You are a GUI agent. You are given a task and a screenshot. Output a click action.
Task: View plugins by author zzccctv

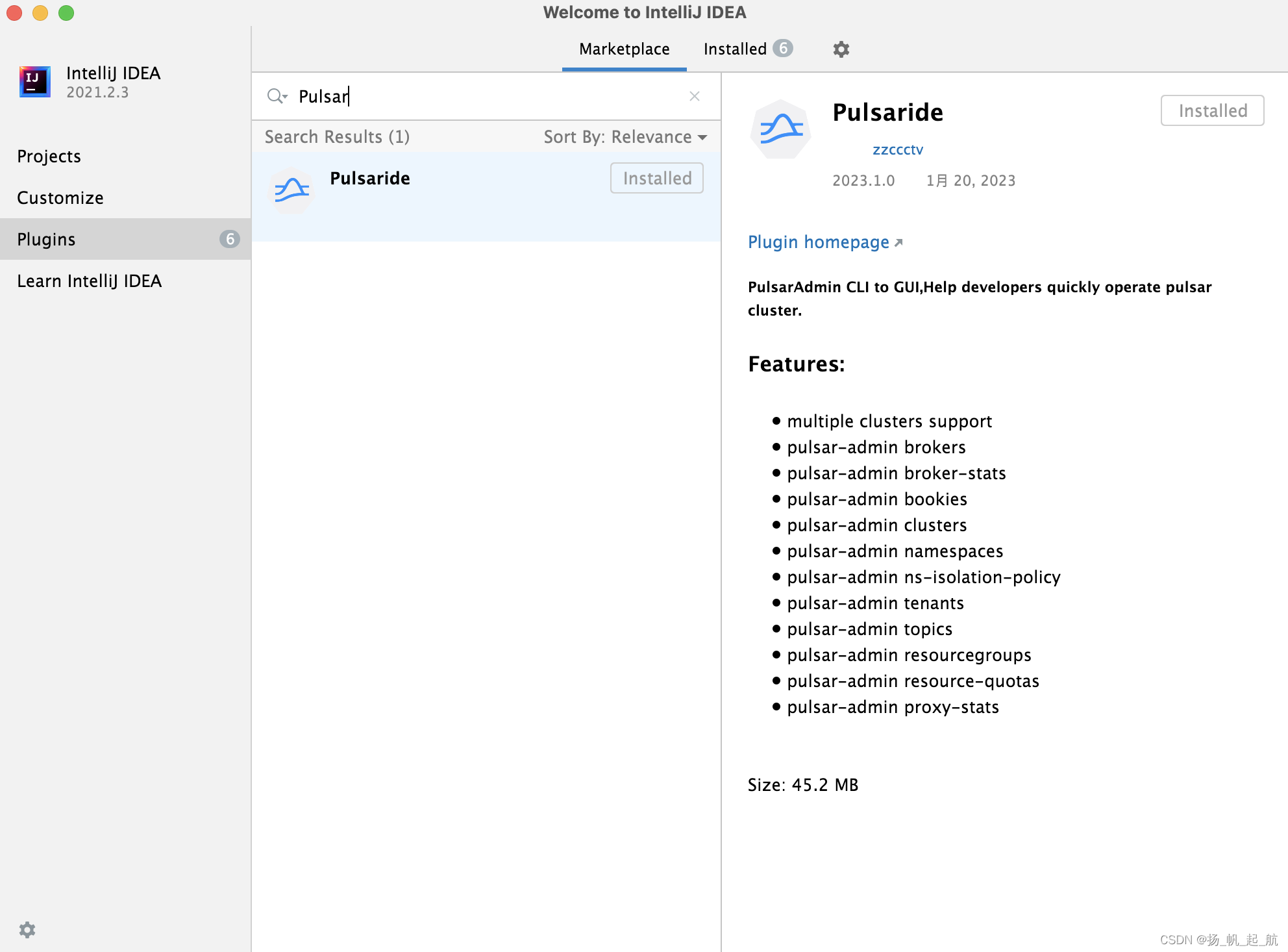898,149
